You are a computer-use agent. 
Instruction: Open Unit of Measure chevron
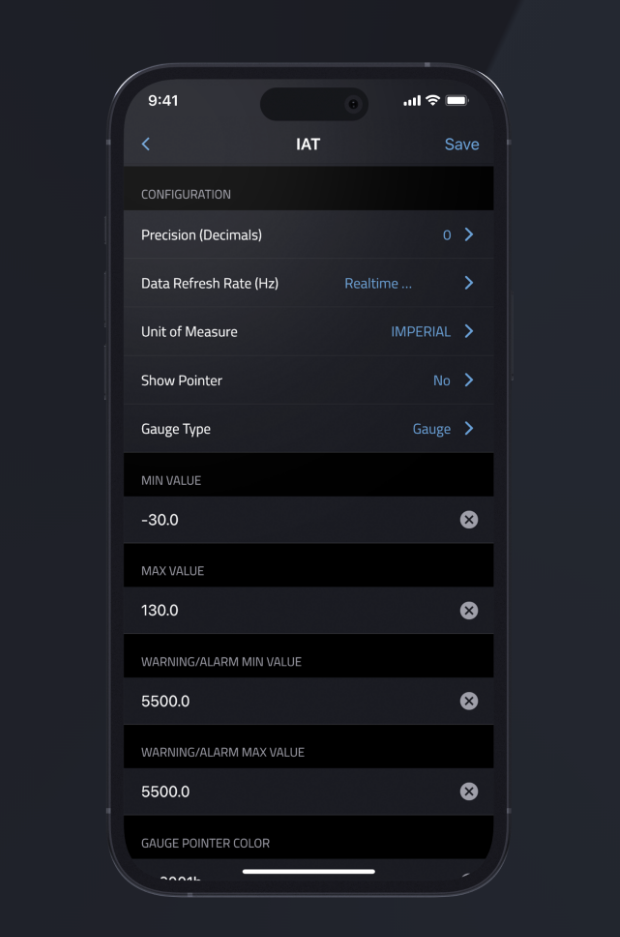coord(469,331)
